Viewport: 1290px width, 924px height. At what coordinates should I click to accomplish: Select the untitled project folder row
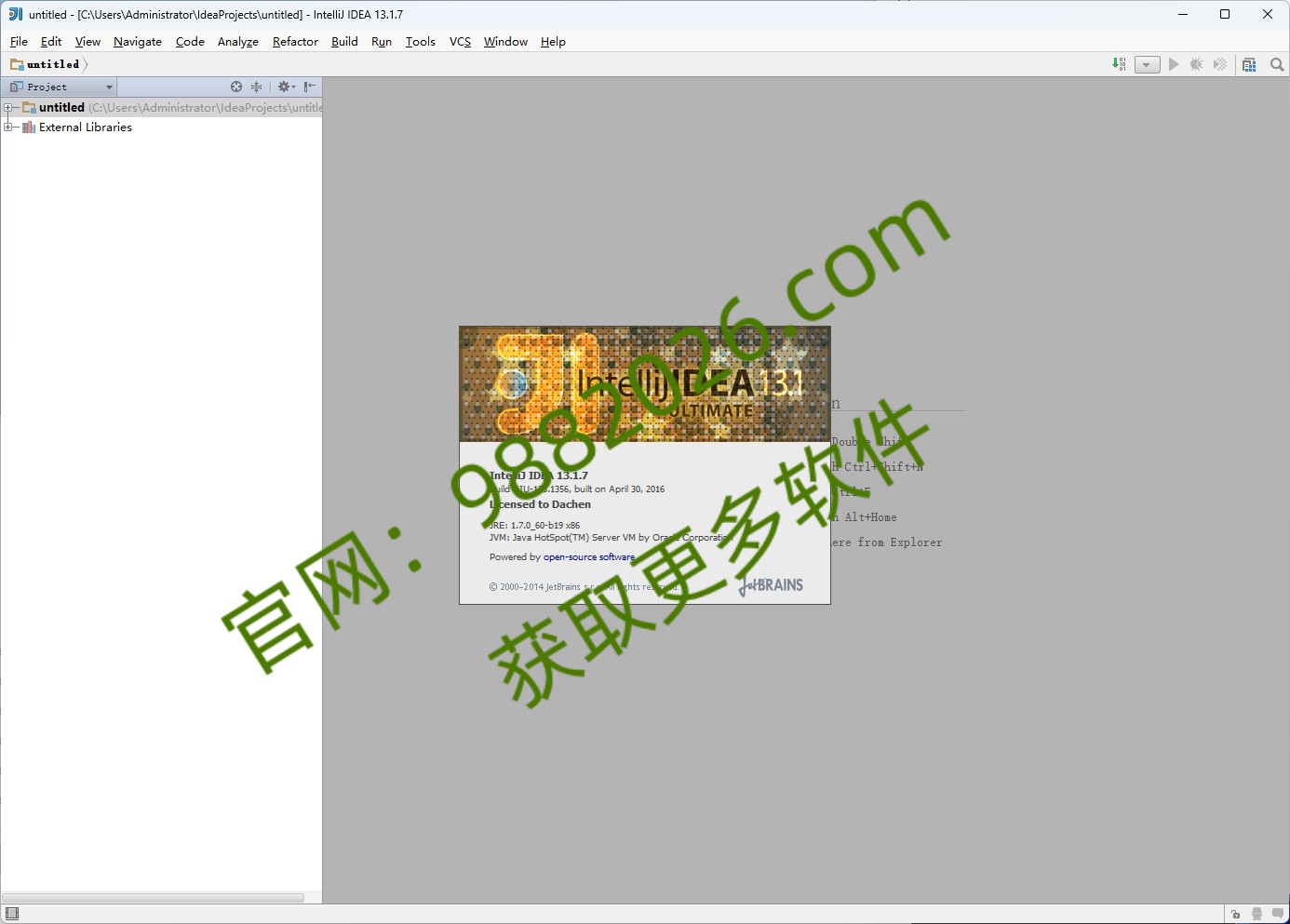pos(161,108)
